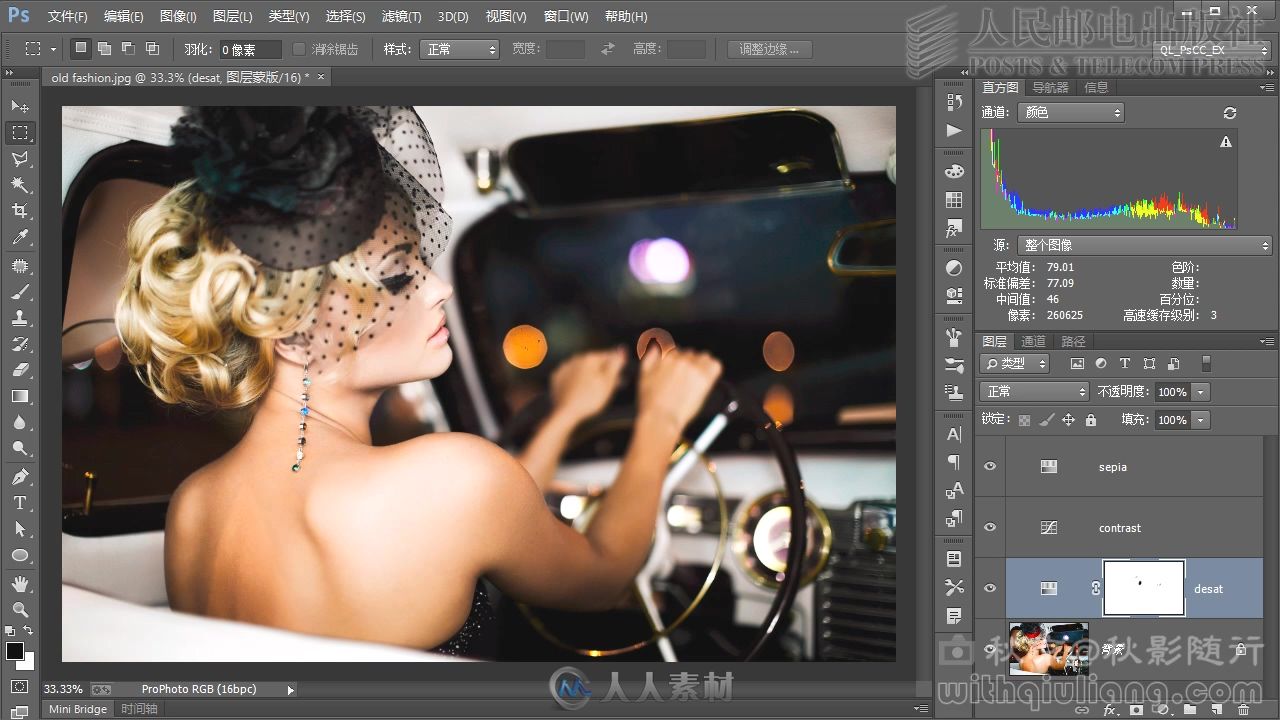Open the QL_PsCC_EX workspace dropdown
The height and width of the screenshot is (720, 1280).
point(1212,49)
